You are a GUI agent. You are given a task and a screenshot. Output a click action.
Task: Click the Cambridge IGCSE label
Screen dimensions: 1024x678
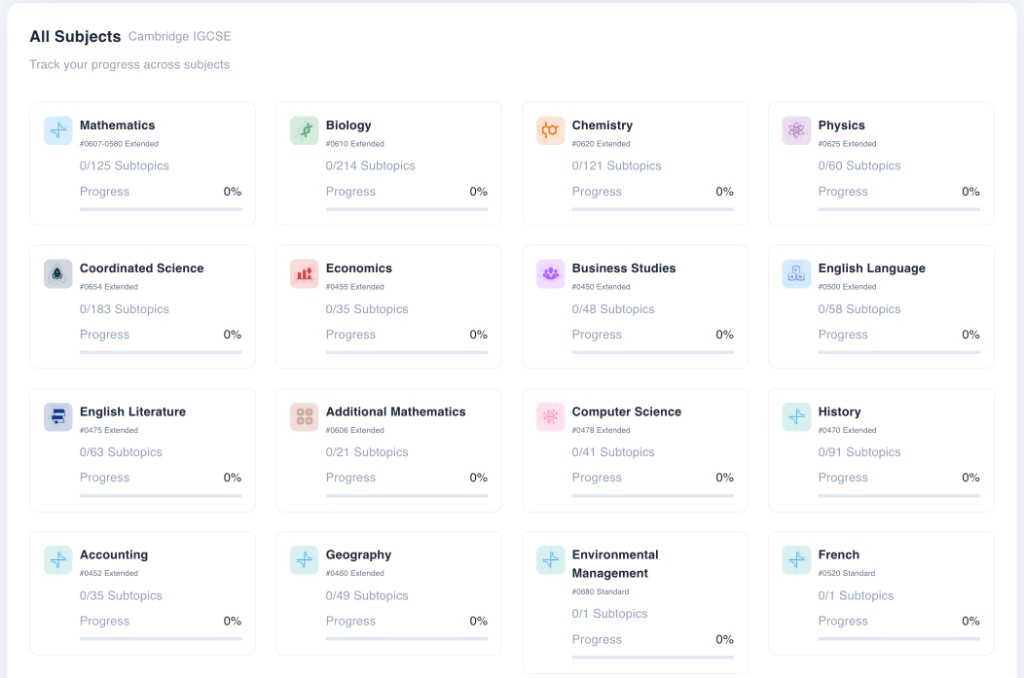179,36
